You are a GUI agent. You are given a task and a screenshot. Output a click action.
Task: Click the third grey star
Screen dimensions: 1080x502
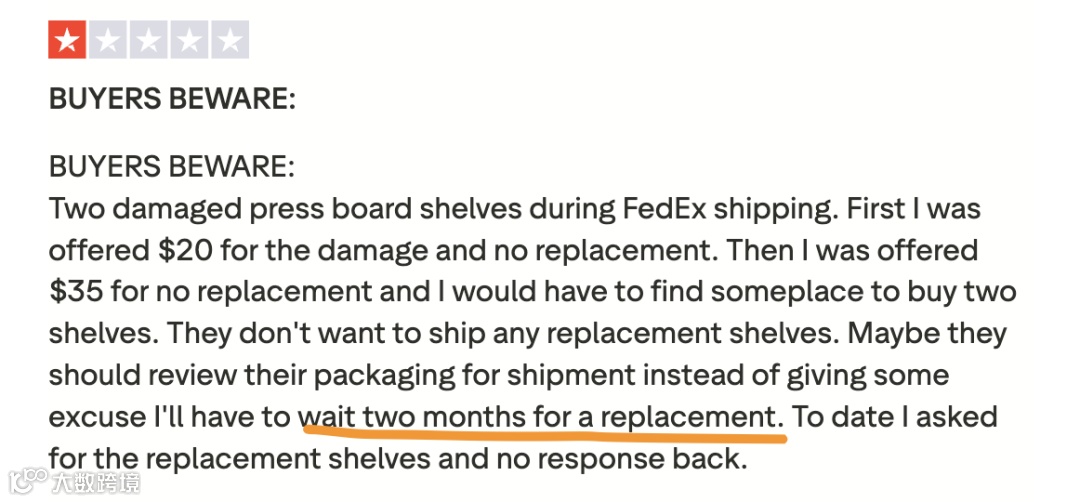(149, 40)
